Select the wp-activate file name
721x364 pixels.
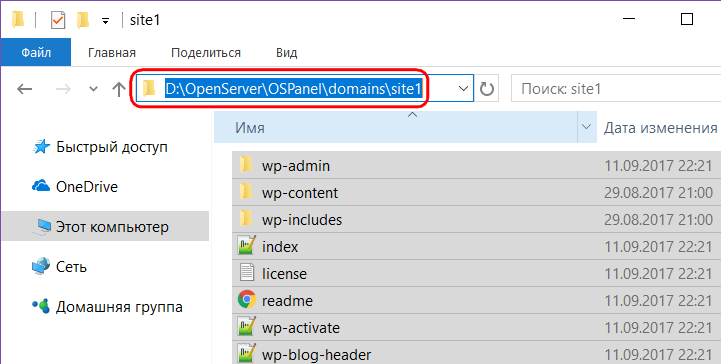click(x=301, y=328)
